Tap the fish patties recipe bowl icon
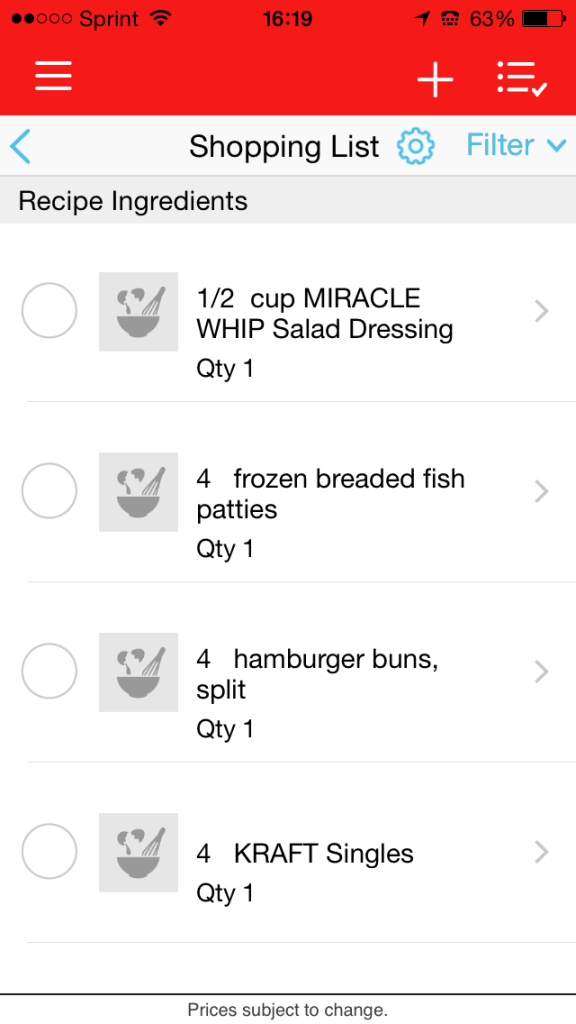Image resolution: width=576 pixels, height=1024 pixels. click(138, 492)
